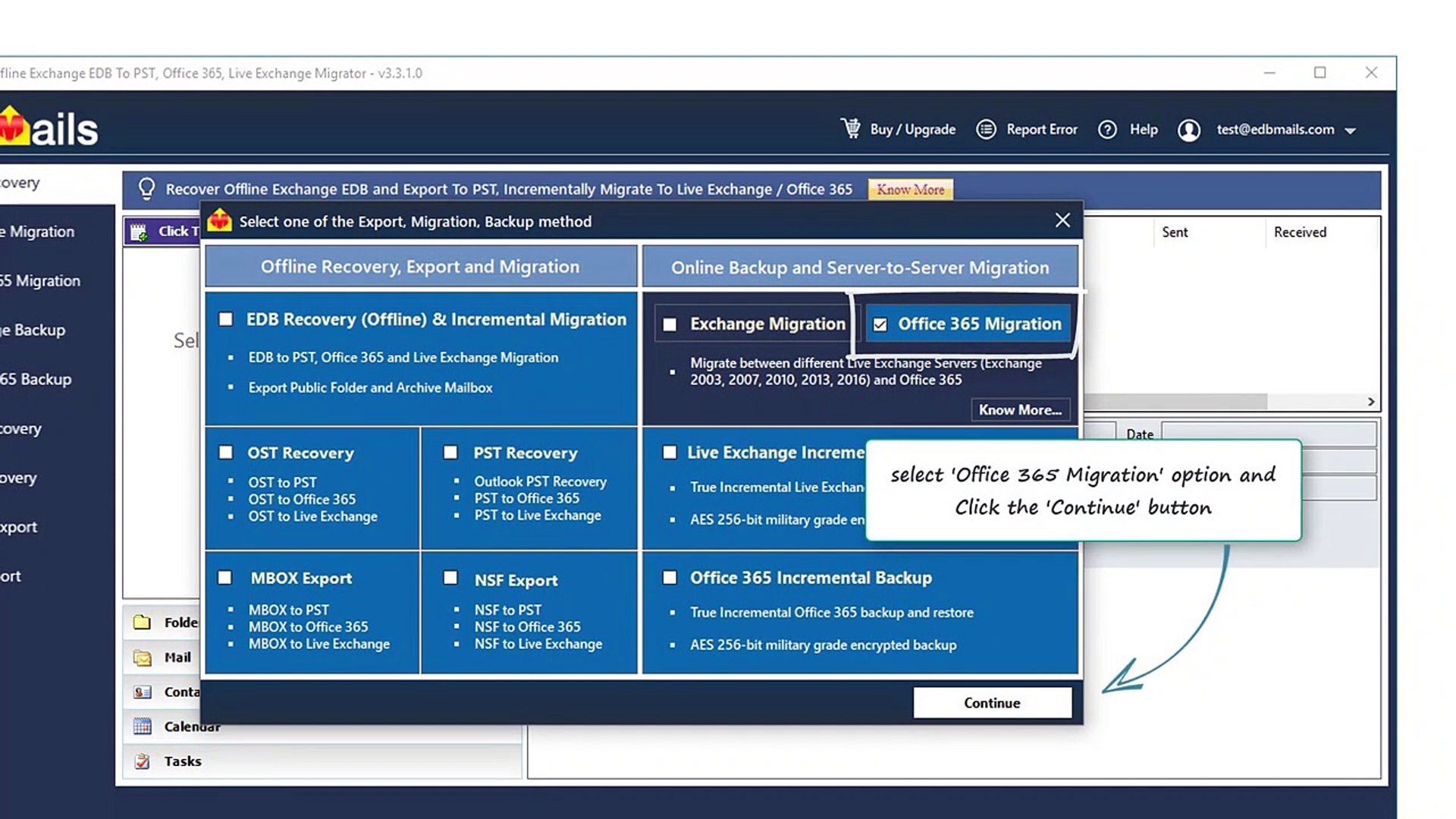Click the EdbMails logo in dialog title
Viewport: 1456px width, 819px height.
219,221
